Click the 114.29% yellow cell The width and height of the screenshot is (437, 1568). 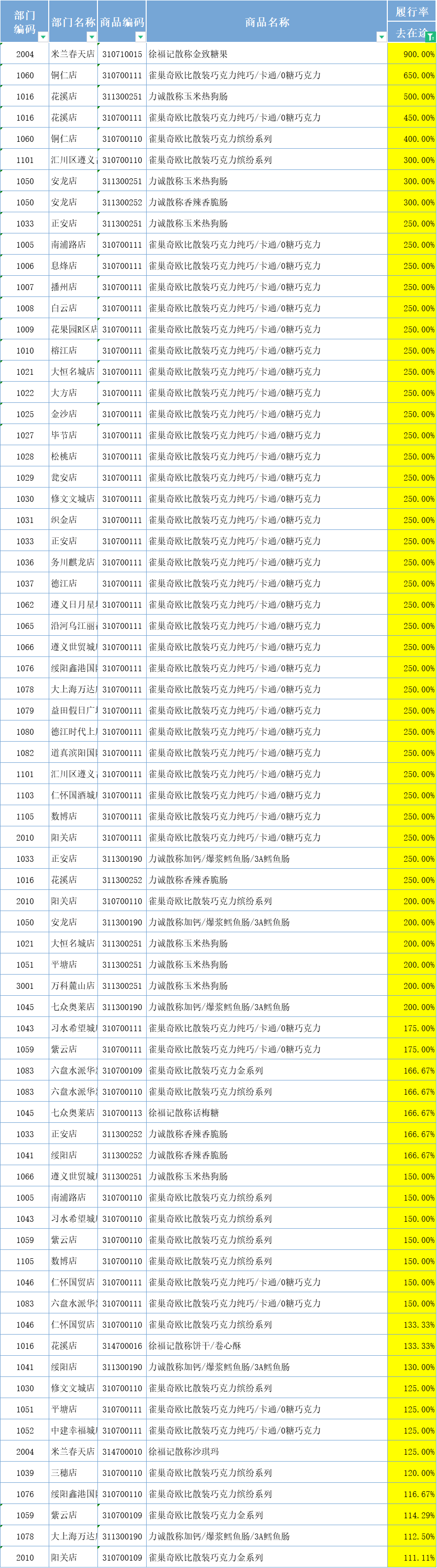(x=411, y=1515)
